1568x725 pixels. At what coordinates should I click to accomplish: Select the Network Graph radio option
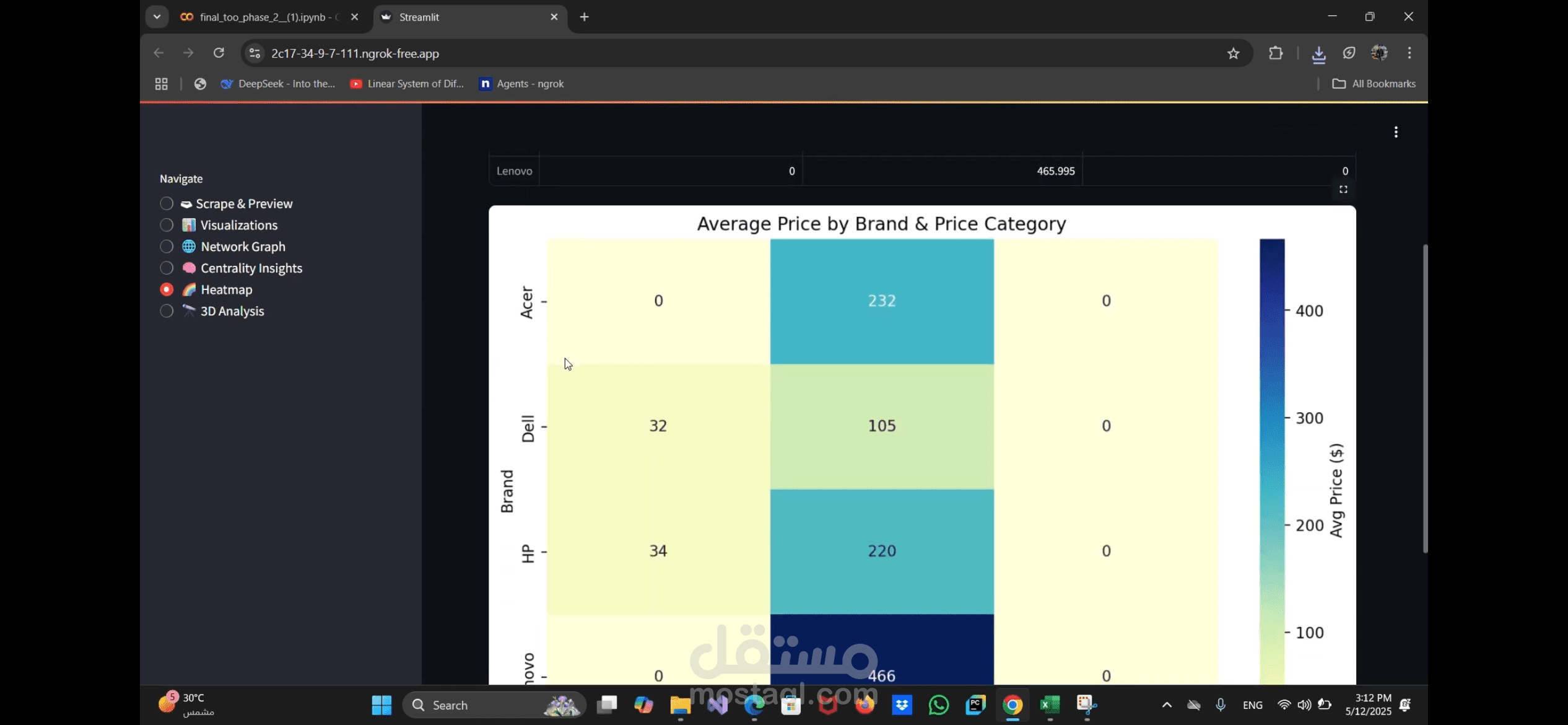pyautogui.click(x=167, y=247)
